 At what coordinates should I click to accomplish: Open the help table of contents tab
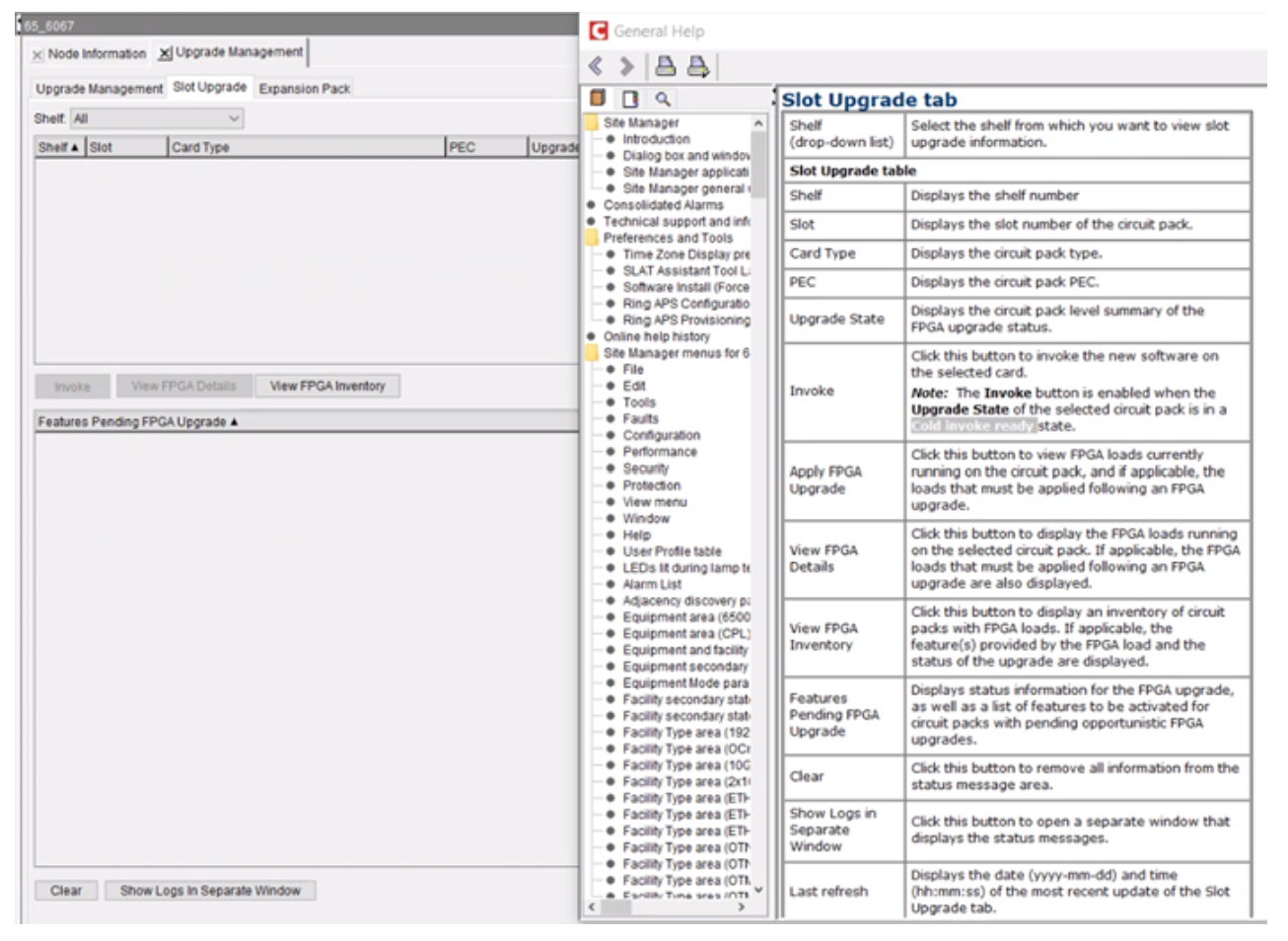(598, 98)
